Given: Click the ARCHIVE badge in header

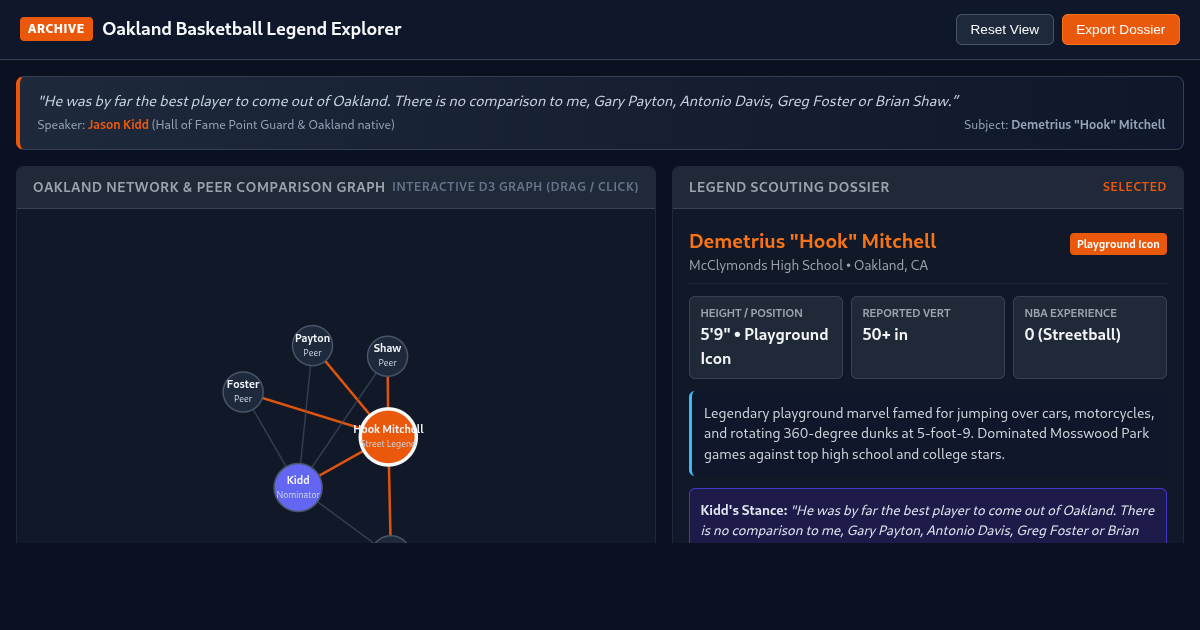Looking at the screenshot, I should pos(56,29).
